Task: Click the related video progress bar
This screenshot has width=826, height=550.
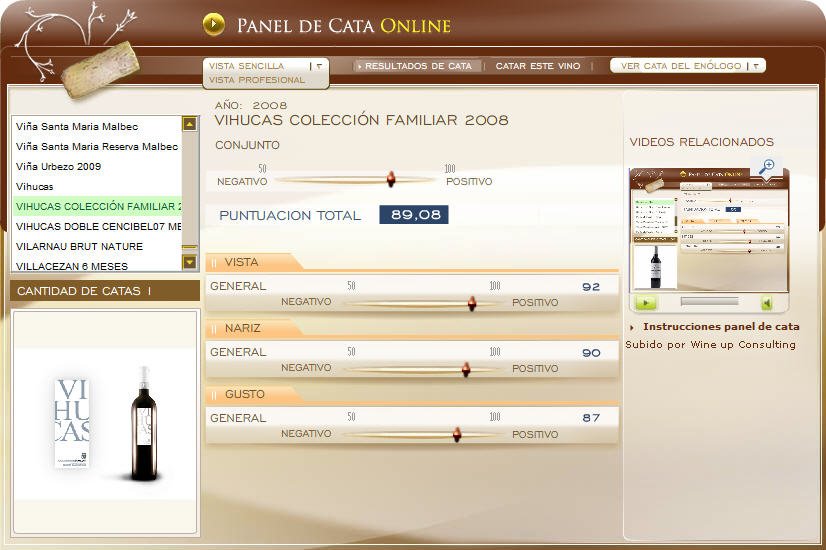Action: pos(710,301)
